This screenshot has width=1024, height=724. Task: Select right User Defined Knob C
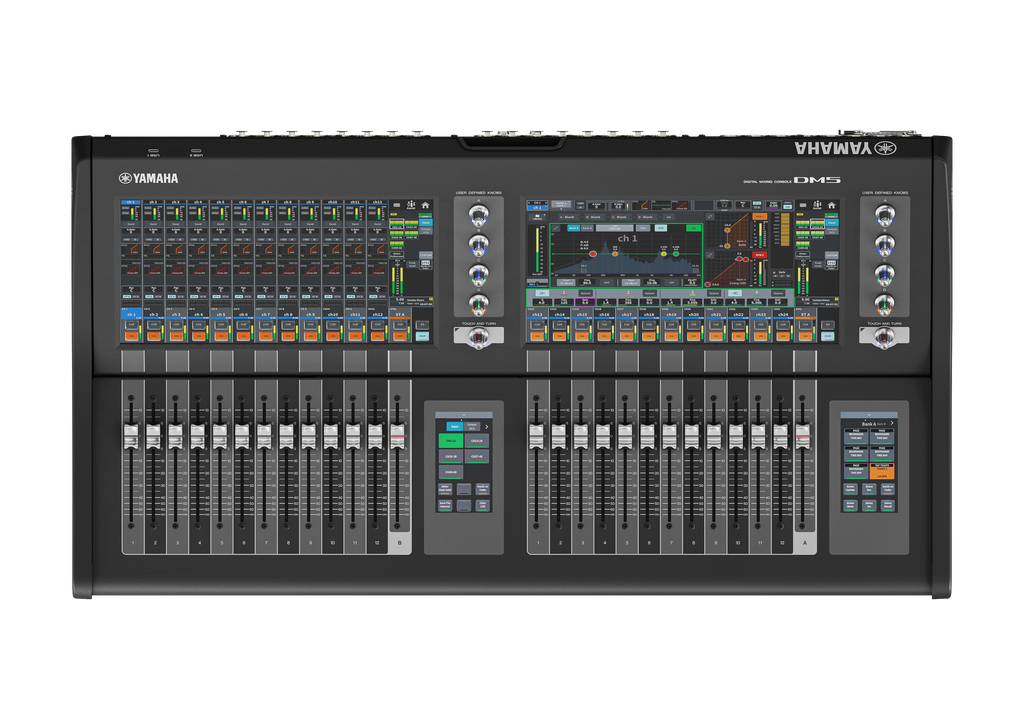click(885, 274)
